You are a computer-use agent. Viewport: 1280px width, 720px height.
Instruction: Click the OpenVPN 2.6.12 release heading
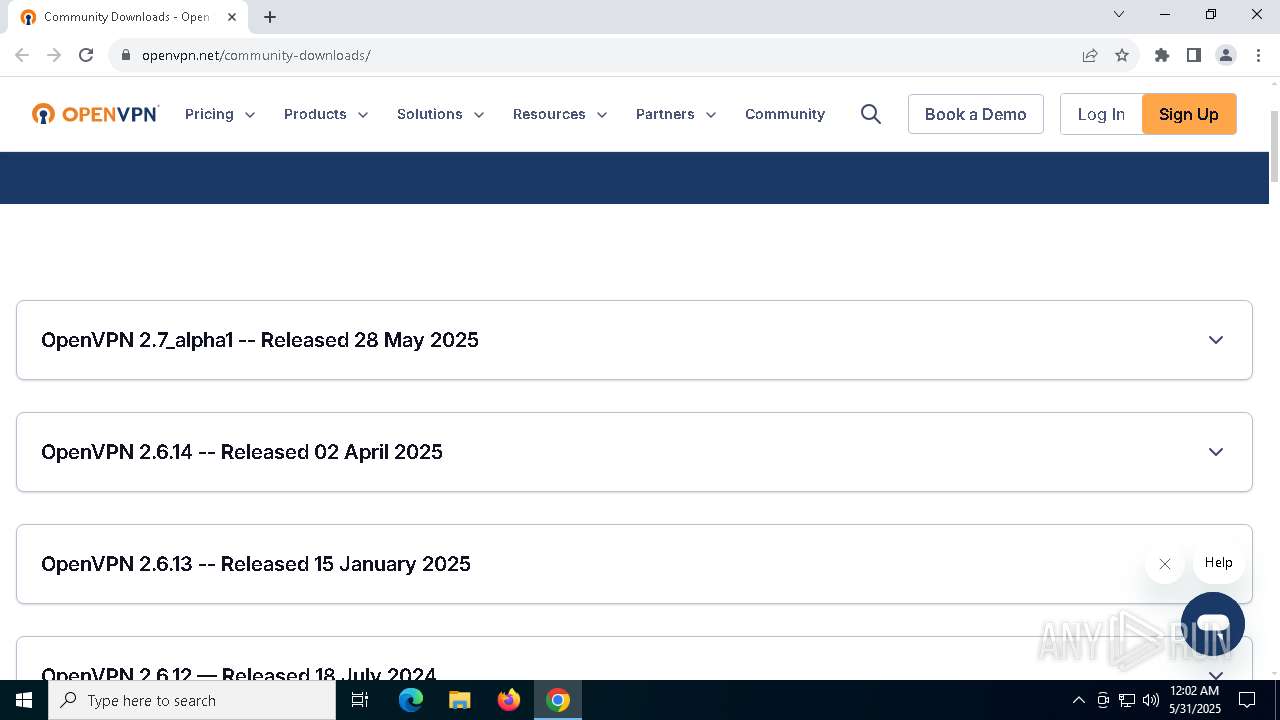pyautogui.click(x=239, y=672)
